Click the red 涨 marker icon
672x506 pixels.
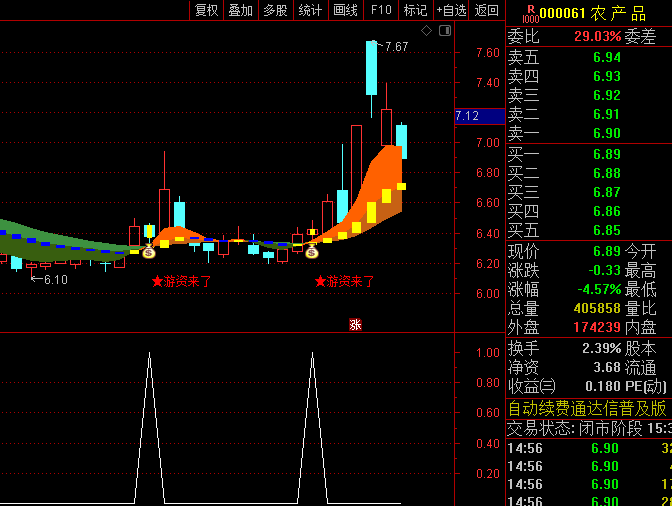point(355,324)
